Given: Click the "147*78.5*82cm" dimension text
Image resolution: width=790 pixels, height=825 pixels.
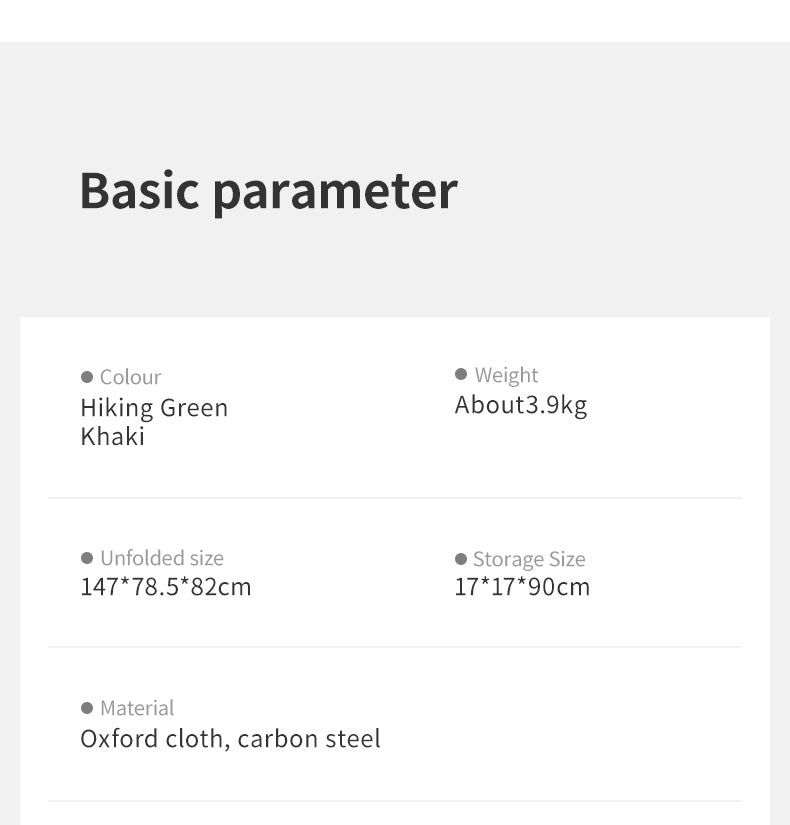Looking at the screenshot, I should pos(166,587).
